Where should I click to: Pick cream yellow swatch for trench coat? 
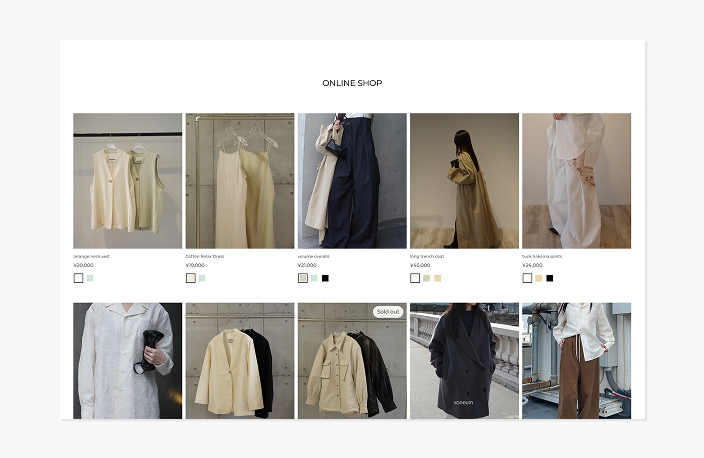point(437,278)
